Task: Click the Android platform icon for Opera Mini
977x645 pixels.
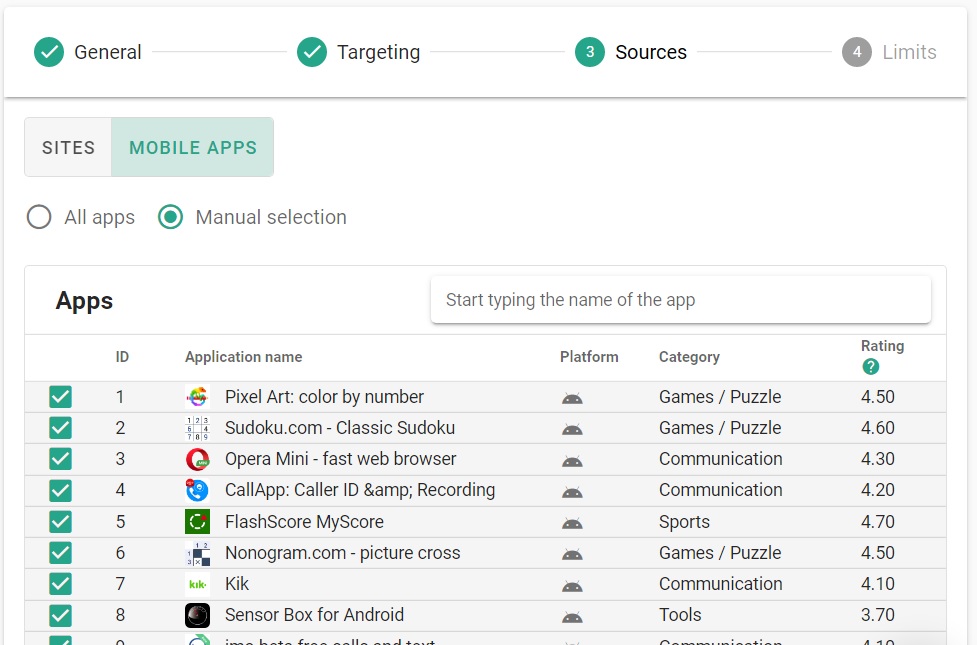Action: point(571,459)
